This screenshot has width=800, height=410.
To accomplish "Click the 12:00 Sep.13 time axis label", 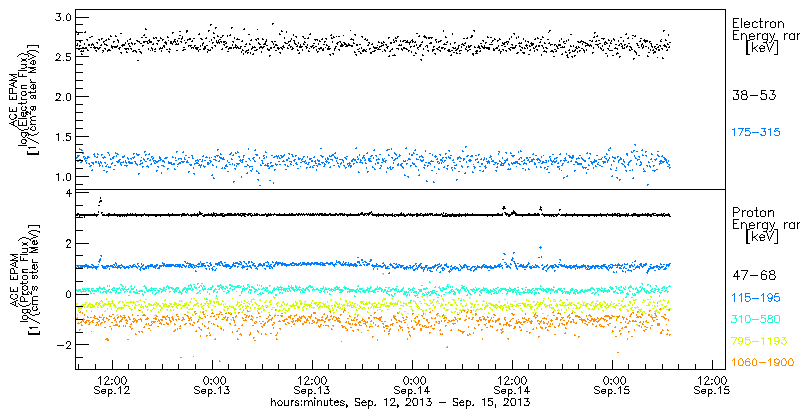I will pos(311,386).
